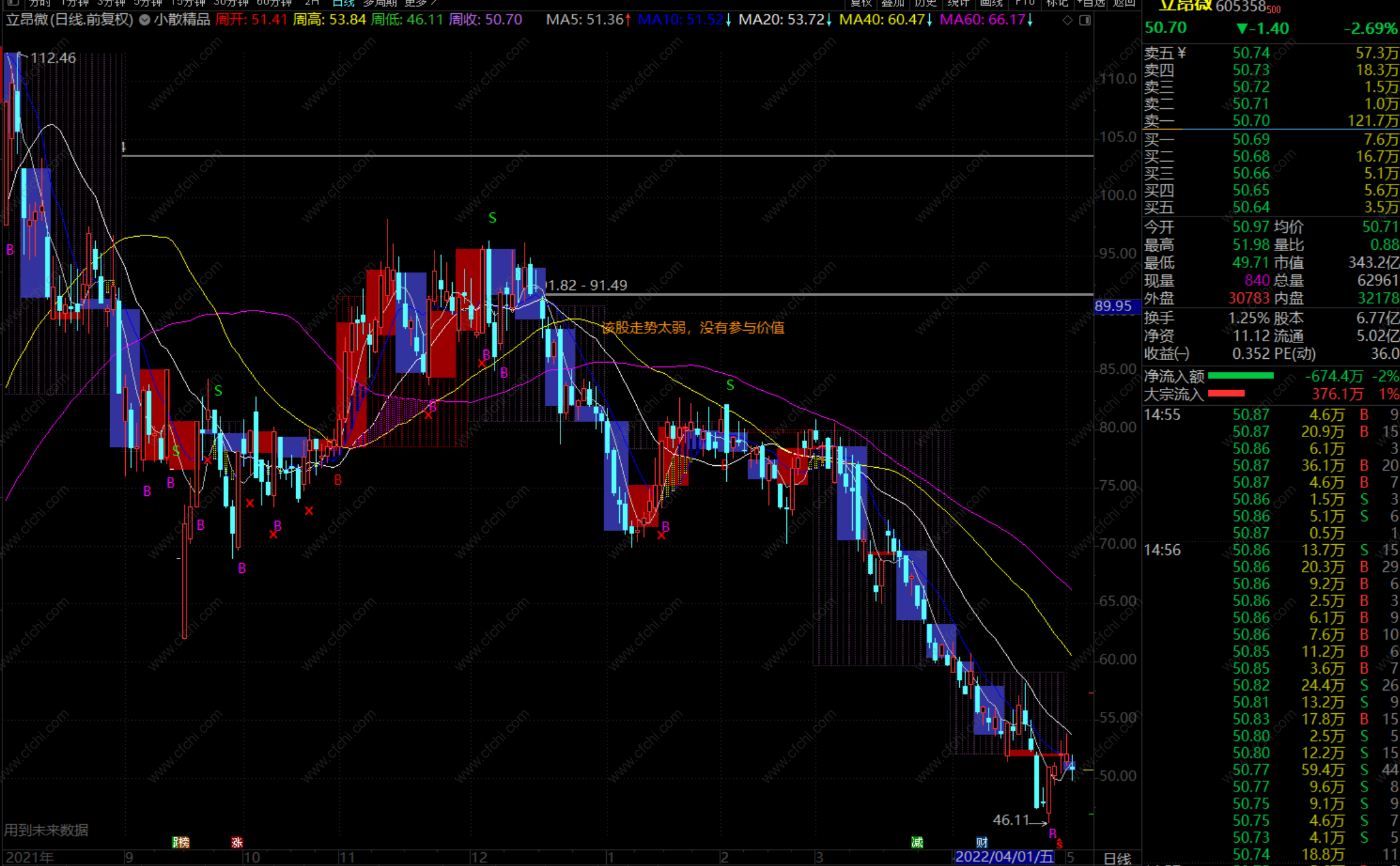Click the 减 event marker icon

tap(917, 843)
